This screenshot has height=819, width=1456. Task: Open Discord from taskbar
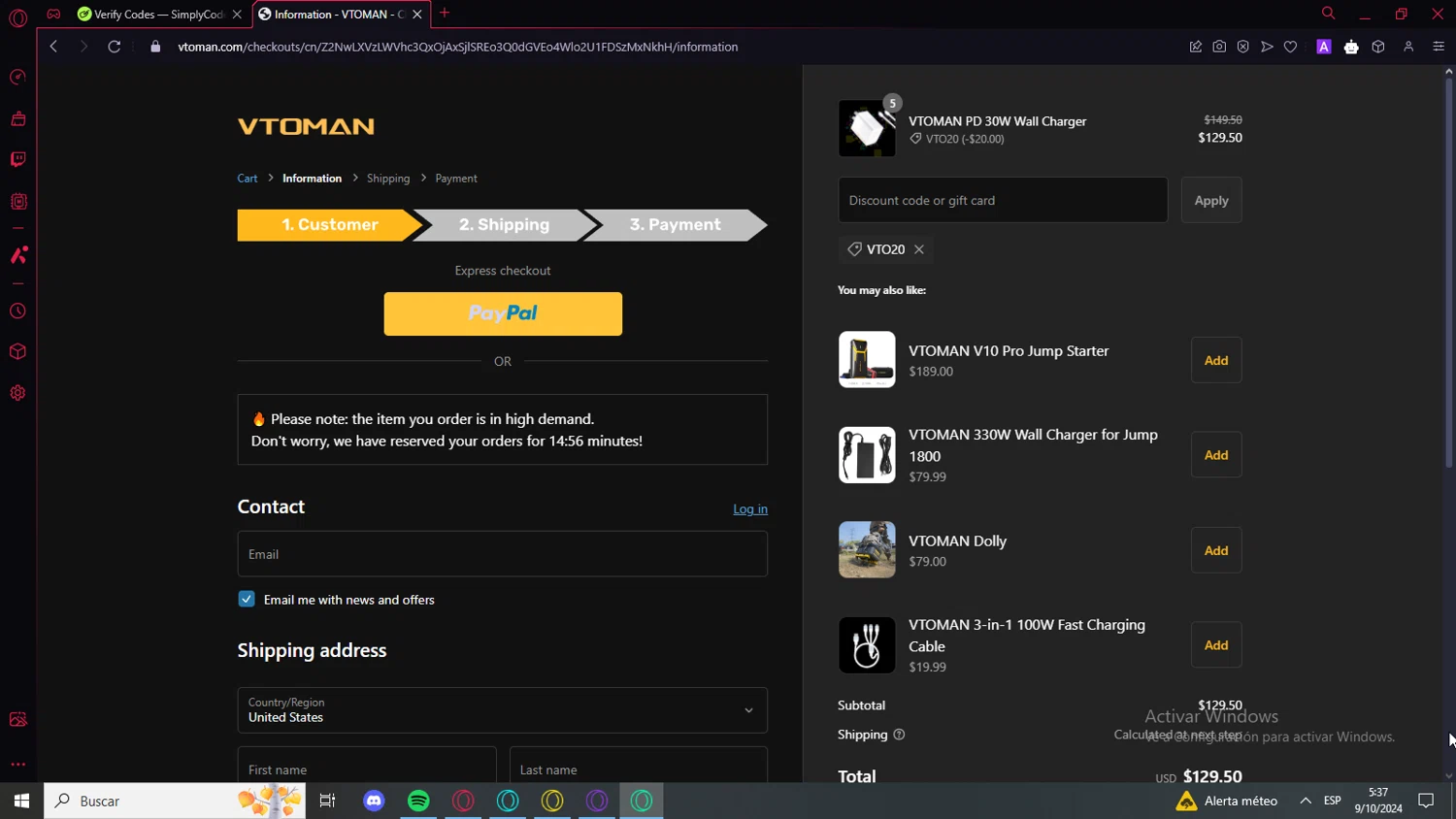(374, 801)
